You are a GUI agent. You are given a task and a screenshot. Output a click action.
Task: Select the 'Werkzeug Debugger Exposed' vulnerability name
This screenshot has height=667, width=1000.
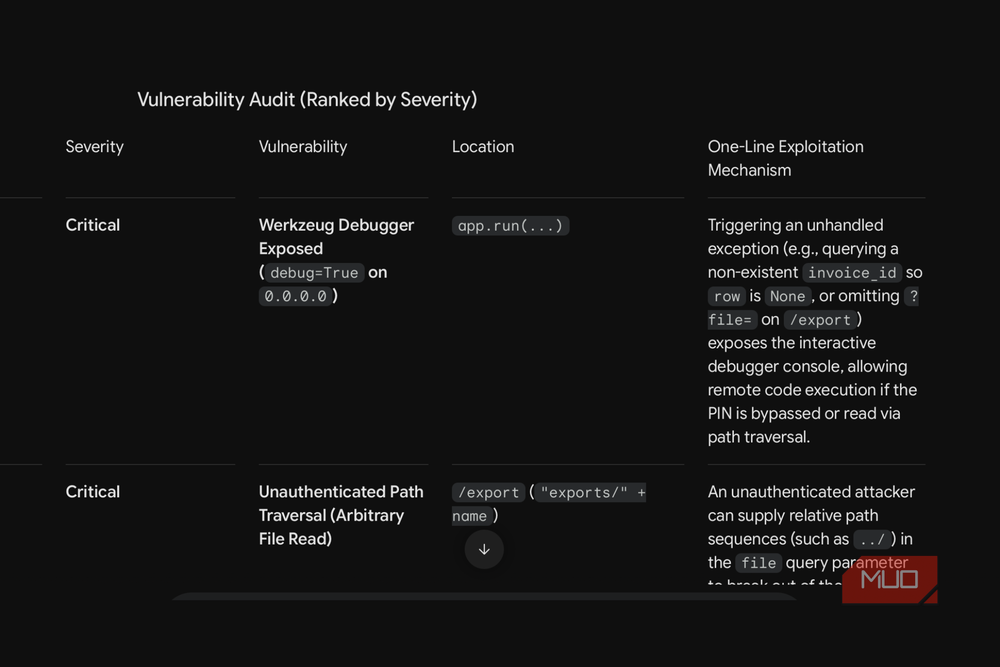coord(336,237)
